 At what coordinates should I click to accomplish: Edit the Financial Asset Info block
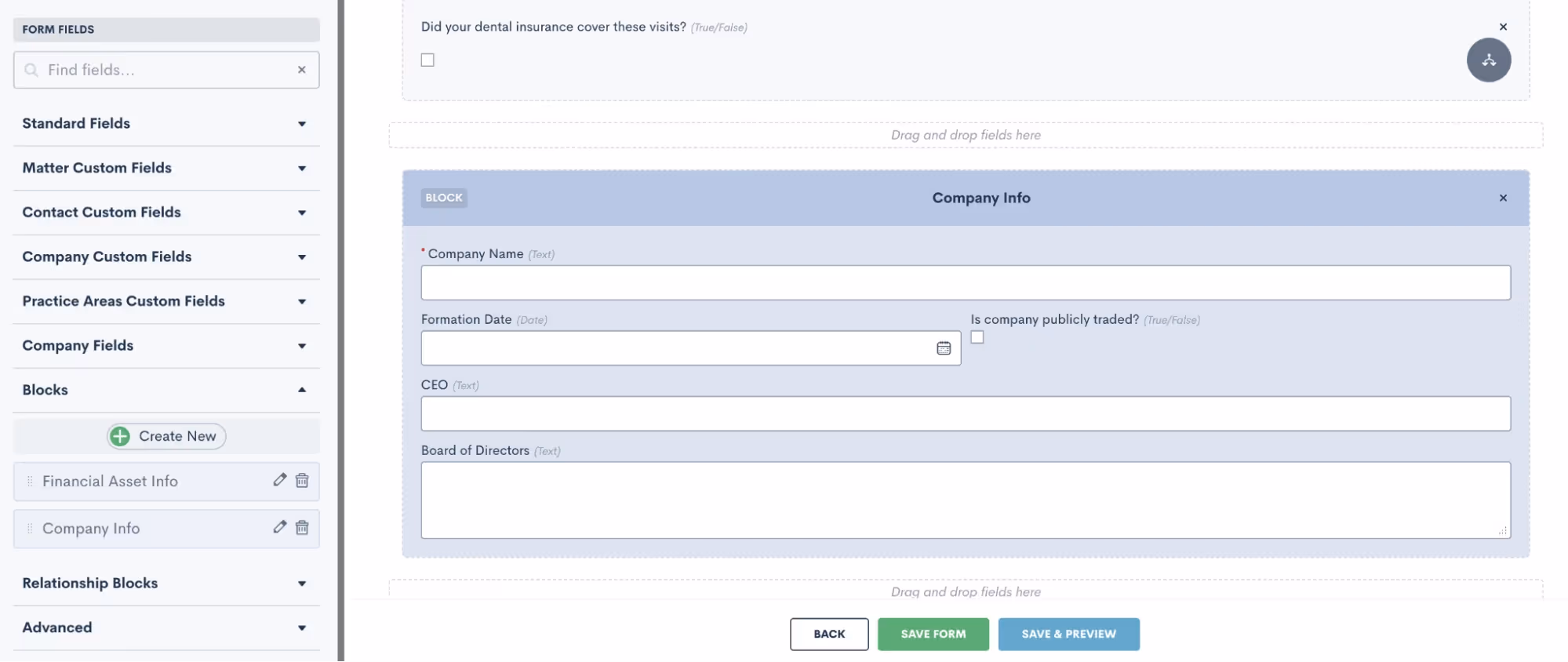point(279,480)
